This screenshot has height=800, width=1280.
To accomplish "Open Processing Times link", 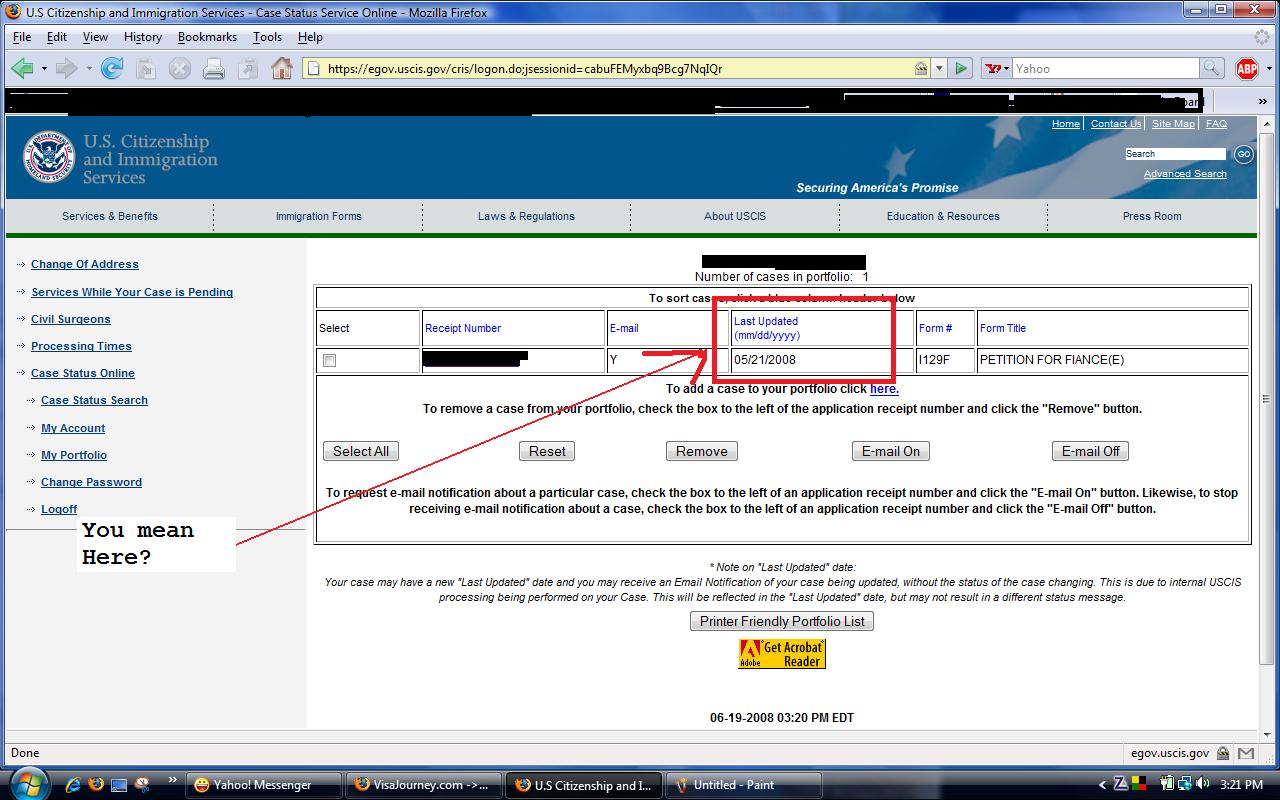I will [x=81, y=346].
